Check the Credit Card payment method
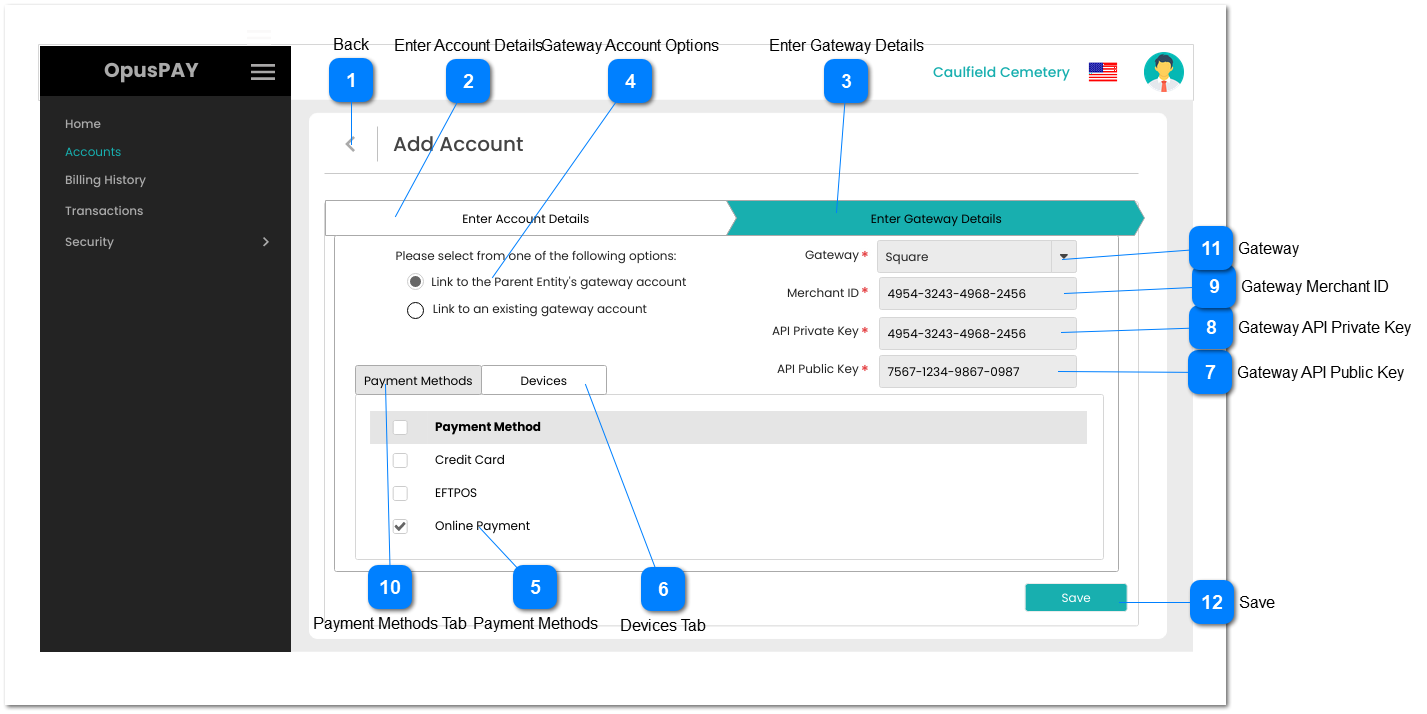Viewport: 1427px width, 714px height. pos(400,460)
